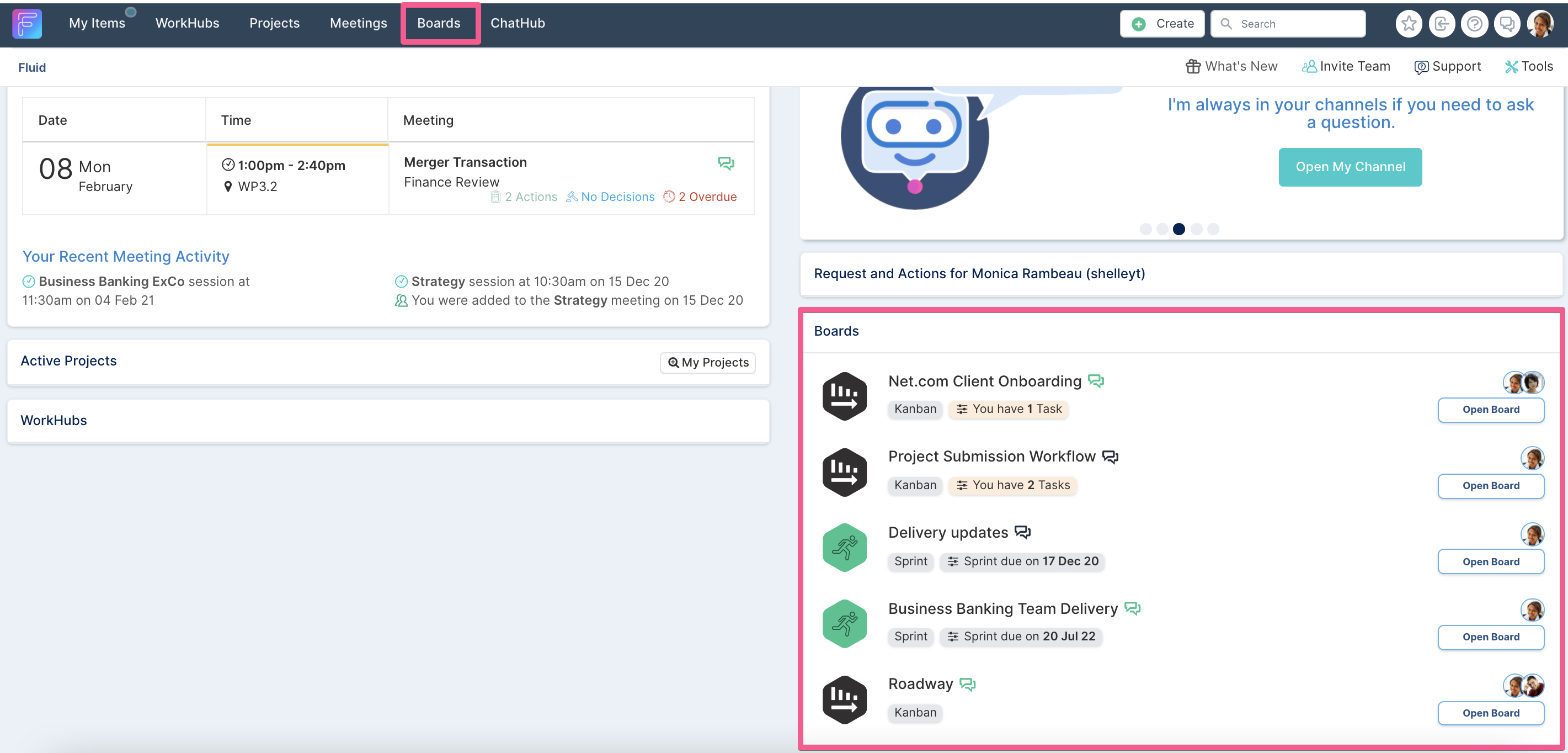This screenshot has height=753, width=1568.
Task: Click the 'You have 1 Task' badge
Action: (1009, 409)
